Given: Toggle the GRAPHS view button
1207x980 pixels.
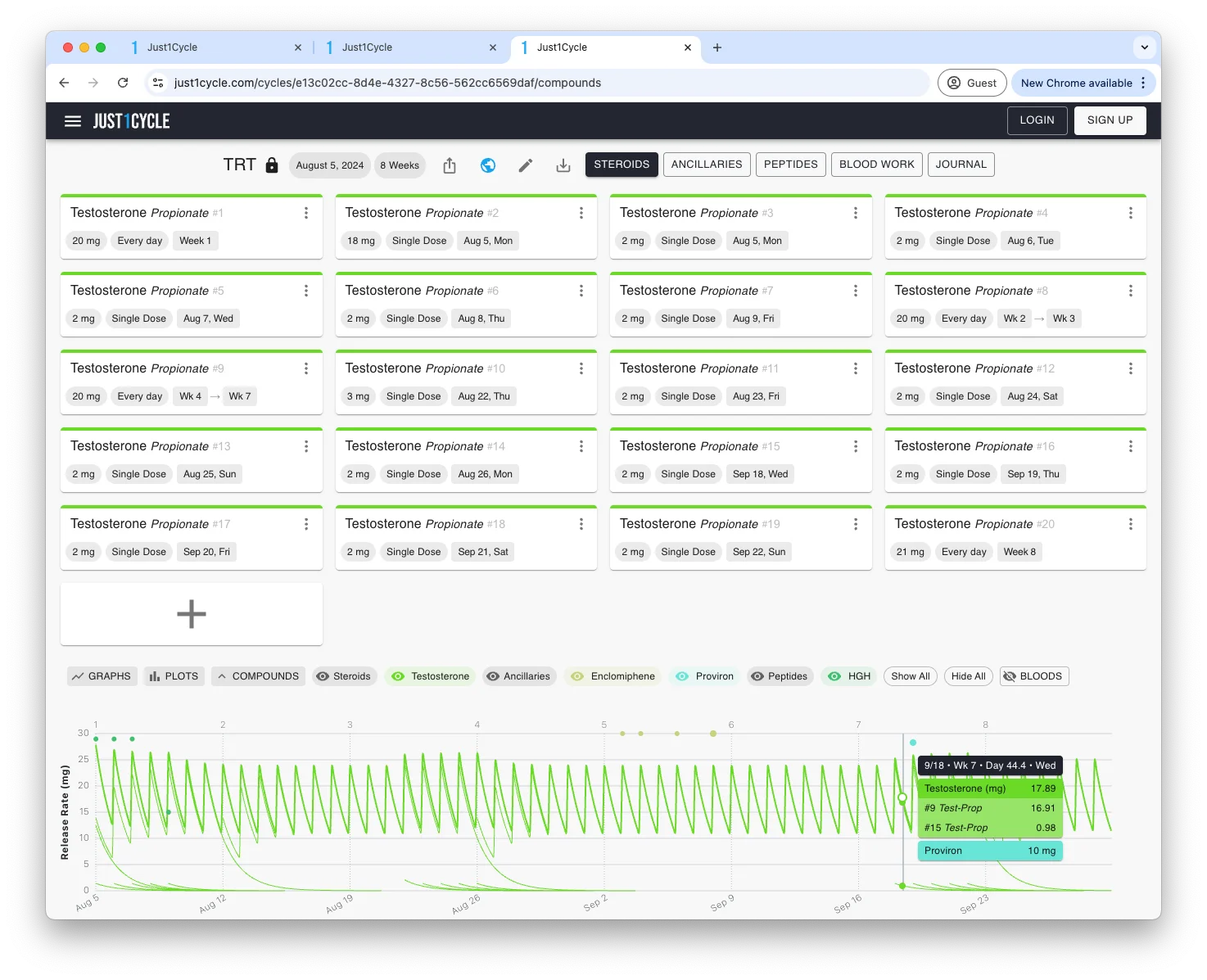Looking at the screenshot, I should coord(102,676).
